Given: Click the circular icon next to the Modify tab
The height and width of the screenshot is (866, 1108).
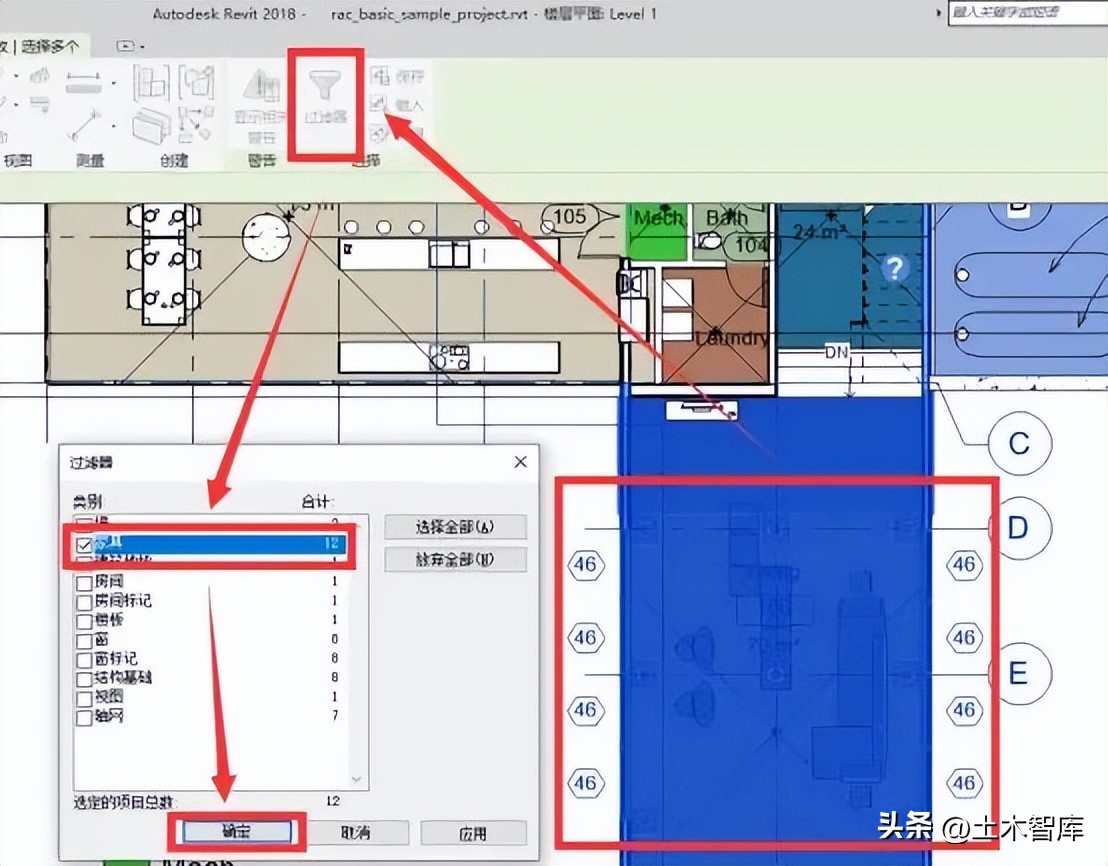Looking at the screenshot, I should (124, 46).
